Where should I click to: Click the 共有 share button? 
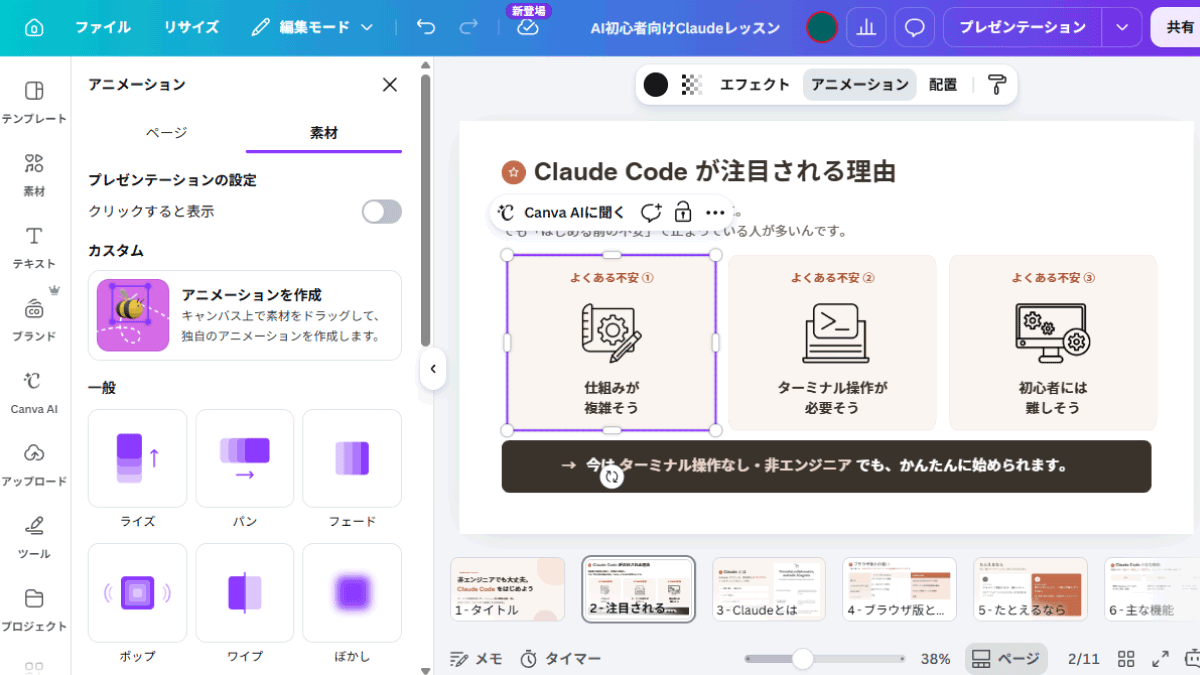(1178, 27)
